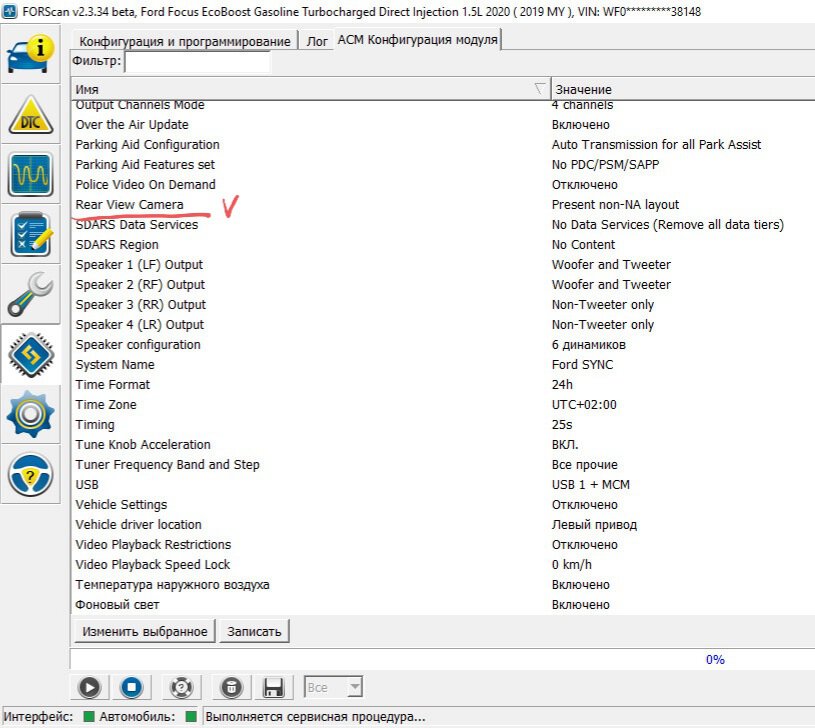Select the 'Tune Knob Acceleration' row

[x=443, y=445]
